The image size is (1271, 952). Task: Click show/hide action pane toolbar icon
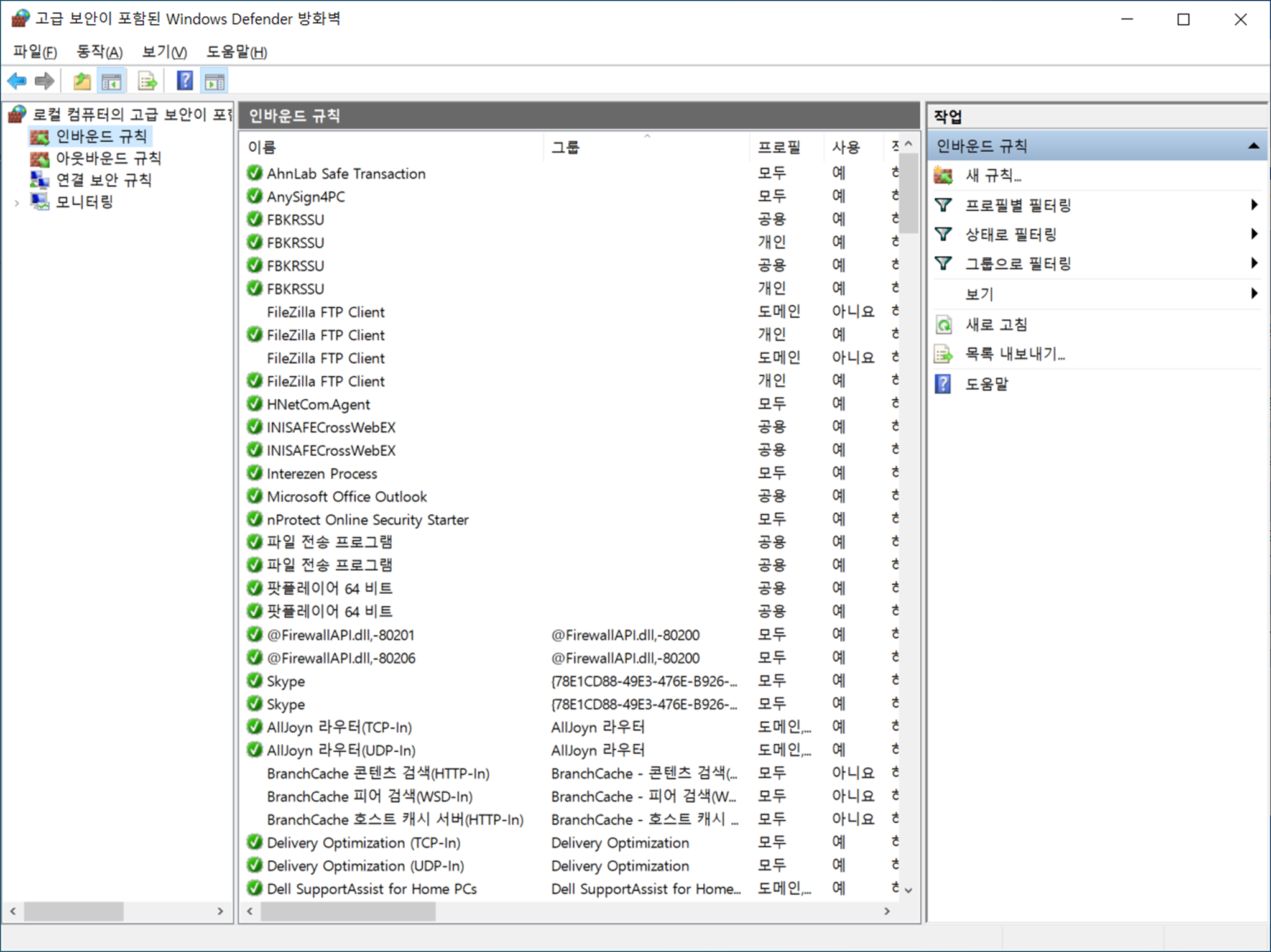pyautogui.click(x=215, y=81)
